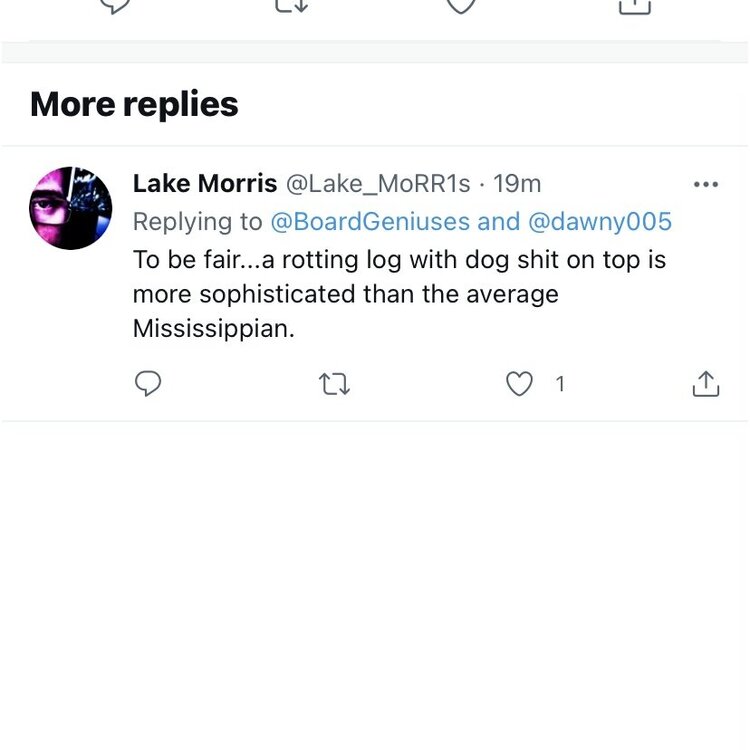
Task: Tap the like count showing 1
Action: point(560,384)
